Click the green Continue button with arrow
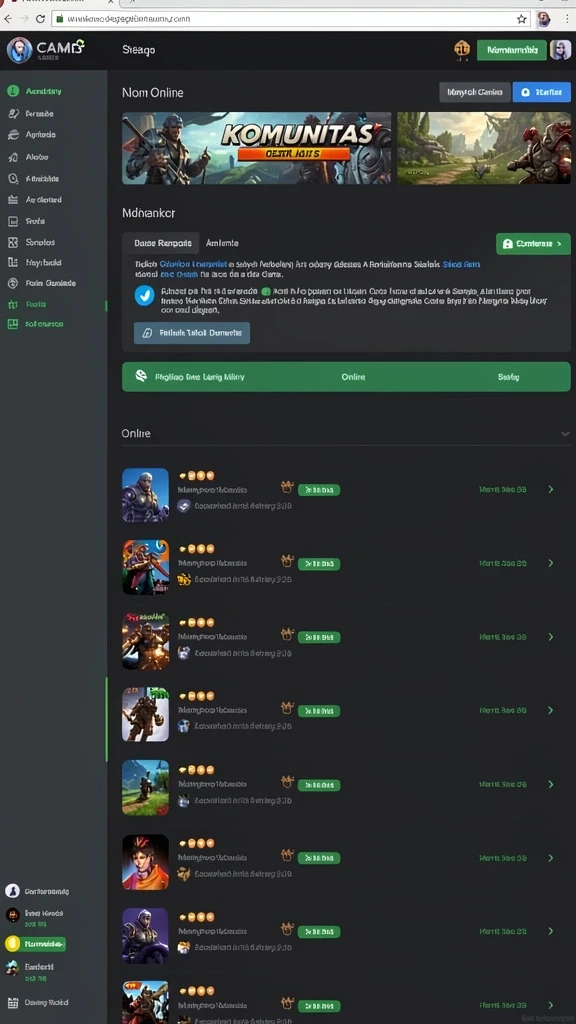576x1024 pixels. [533, 244]
